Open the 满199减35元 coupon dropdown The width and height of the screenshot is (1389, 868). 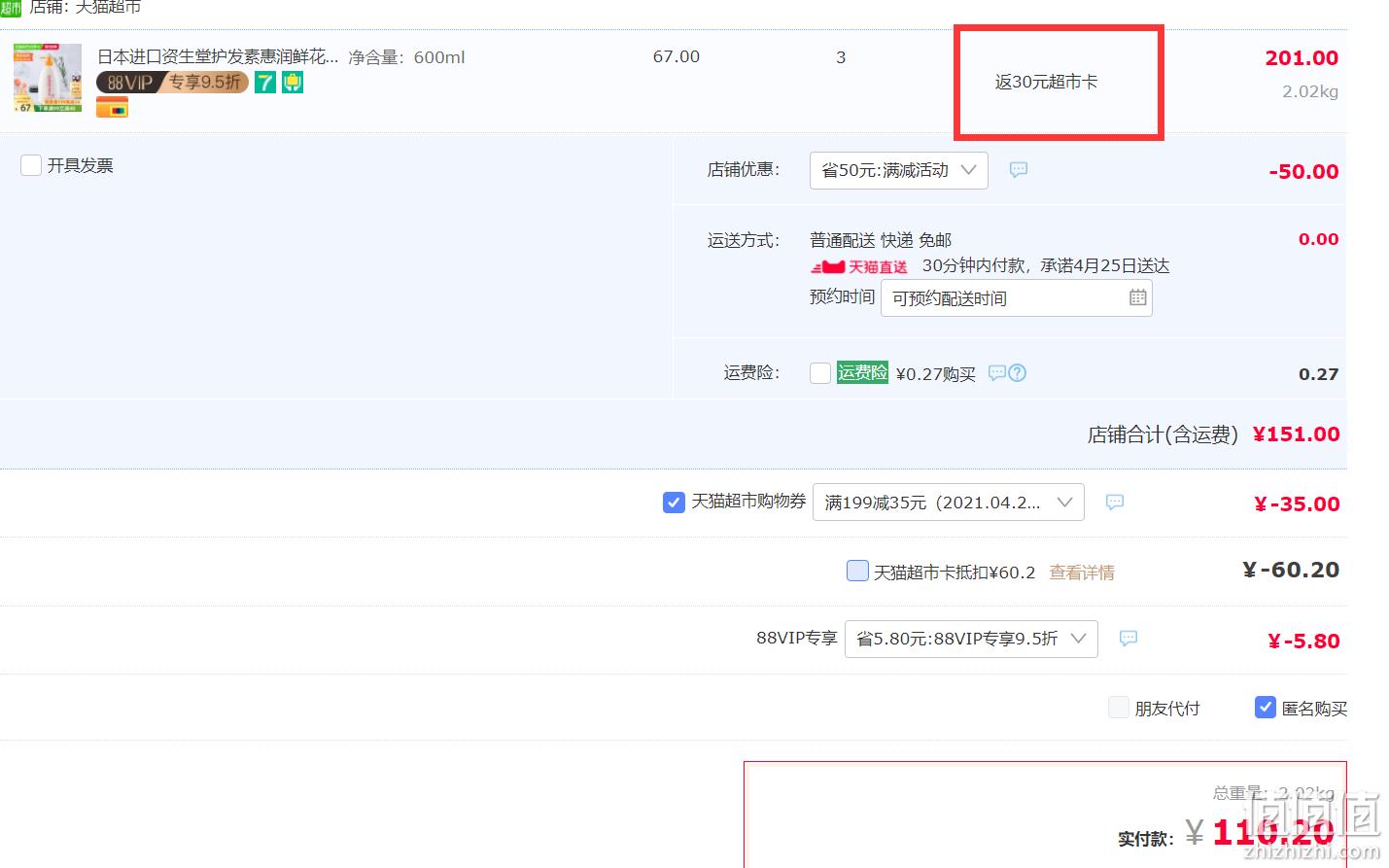(949, 503)
